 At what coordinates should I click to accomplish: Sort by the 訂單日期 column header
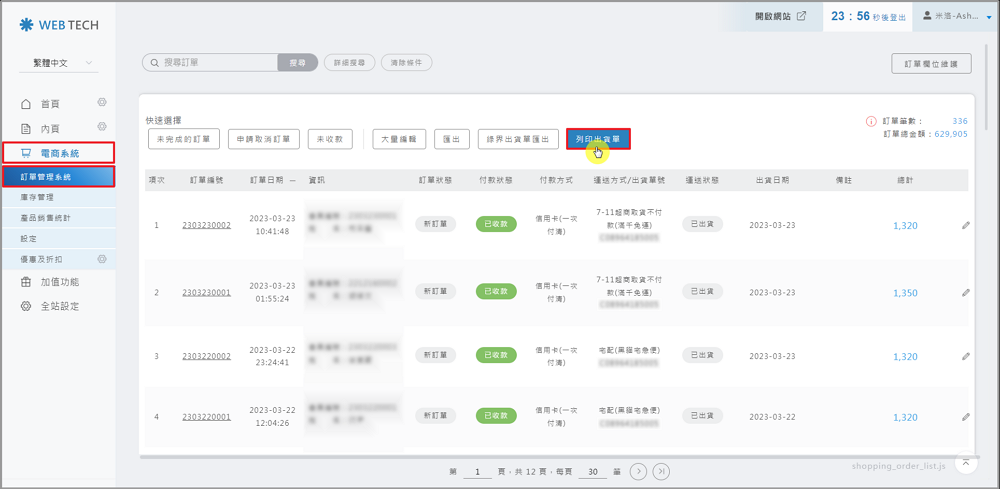[x=271, y=180]
